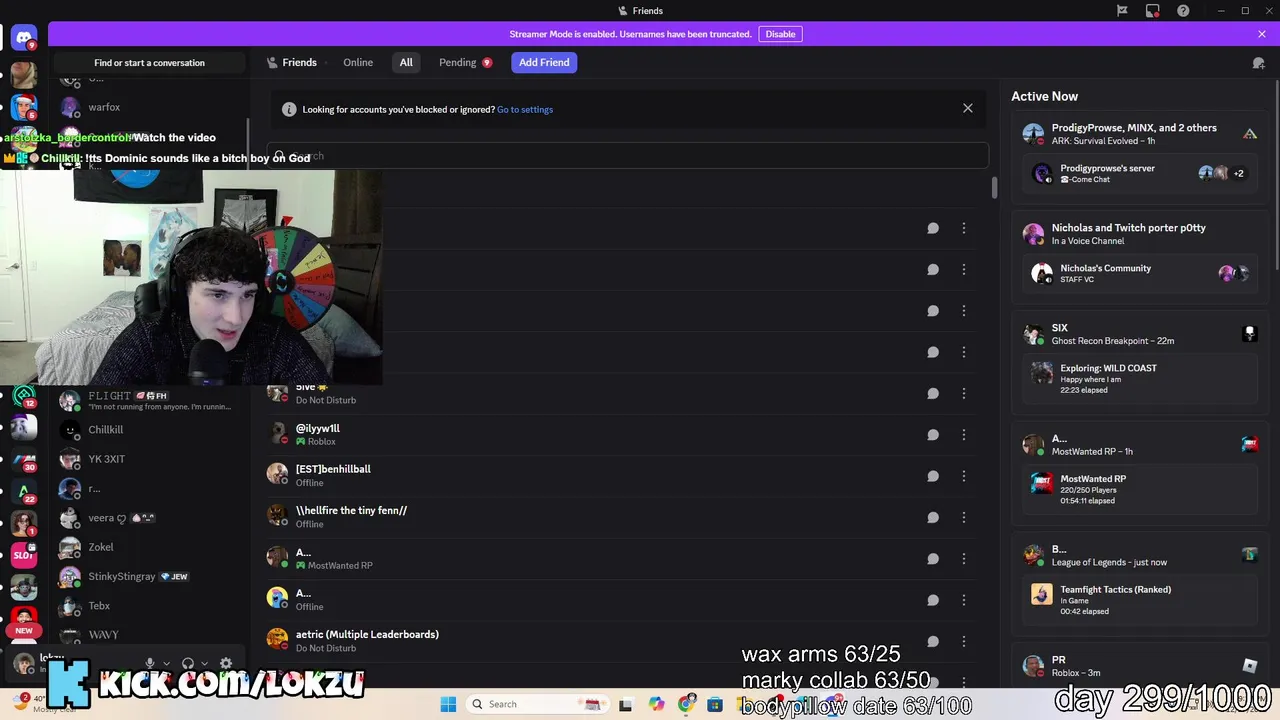The image size is (1280, 720).
Task: Open DM with warfox
Action: pyautogui.click(x=150, y=107)
